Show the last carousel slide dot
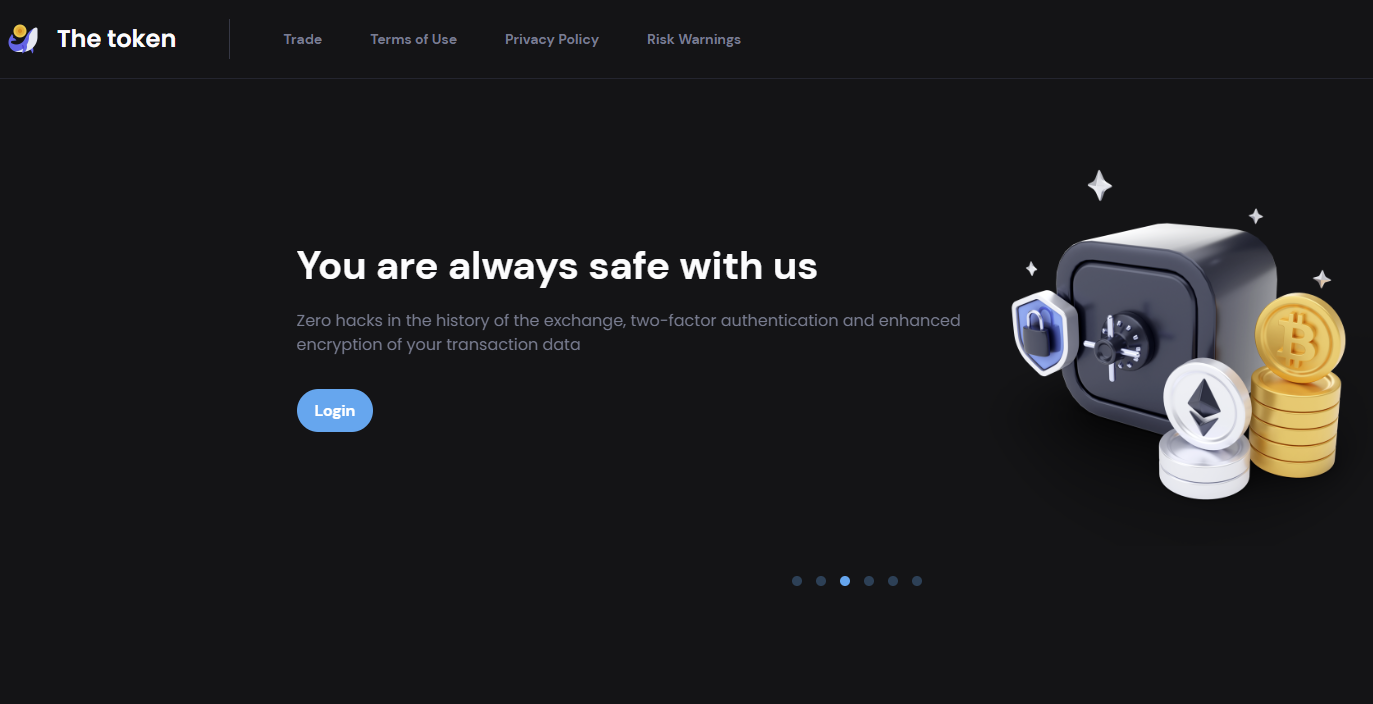This screenshot has height=704, width=1373. point(917,581)
